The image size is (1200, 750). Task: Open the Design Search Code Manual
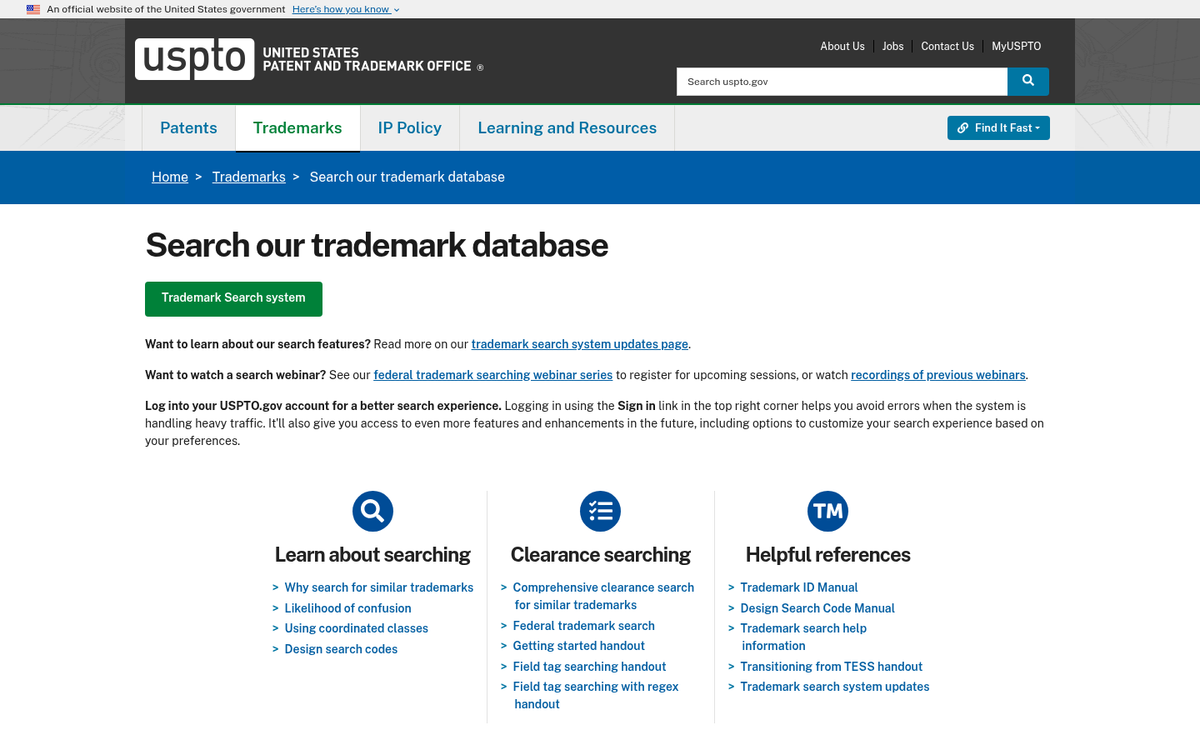(817, 608)
